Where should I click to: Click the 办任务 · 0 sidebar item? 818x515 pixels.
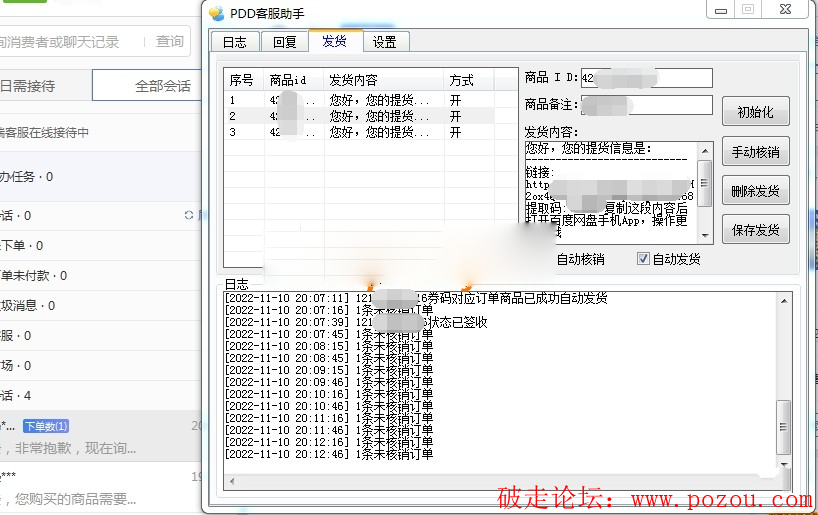point(100,177)
